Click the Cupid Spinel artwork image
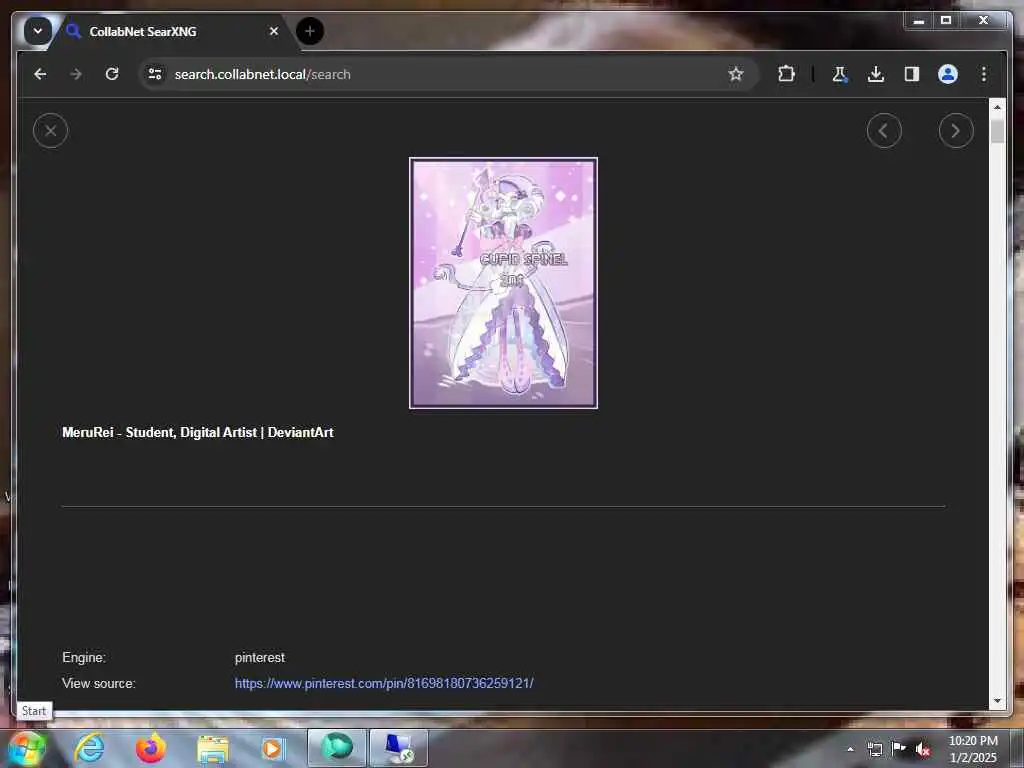The width and height of the screenshot is (1024, 768). pos(503,283)
